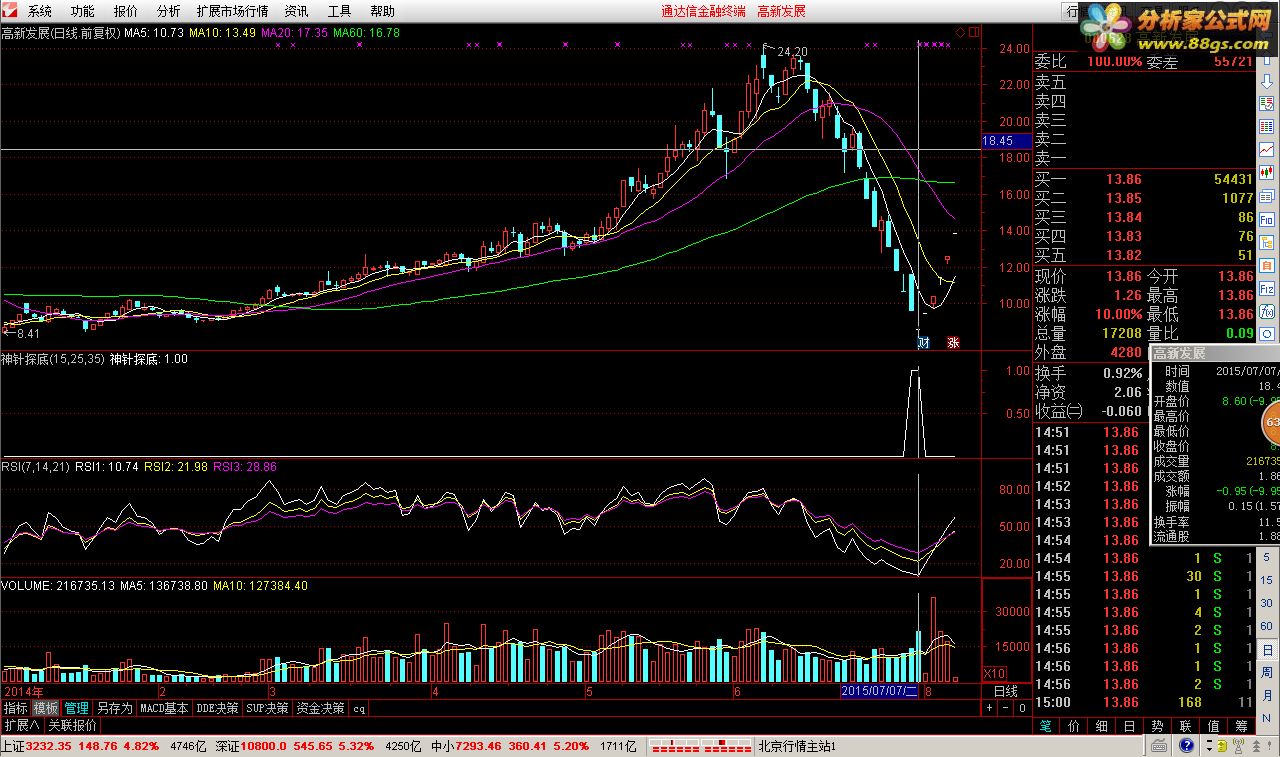Image resolution: width=1280 pixels, height=757 pixels.
Task: Click the 管理 manage button
Action: [77, 708]
